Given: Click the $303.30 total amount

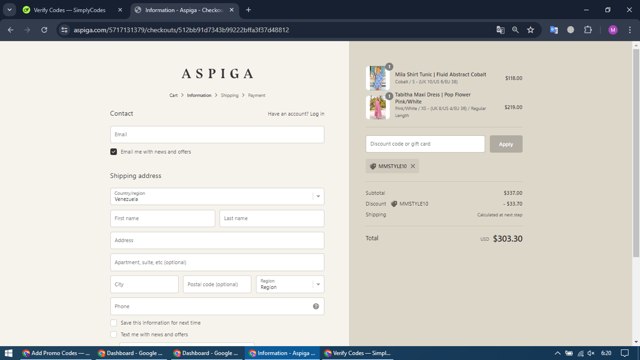Looking at the screenshot, I should tap(507, 238).
